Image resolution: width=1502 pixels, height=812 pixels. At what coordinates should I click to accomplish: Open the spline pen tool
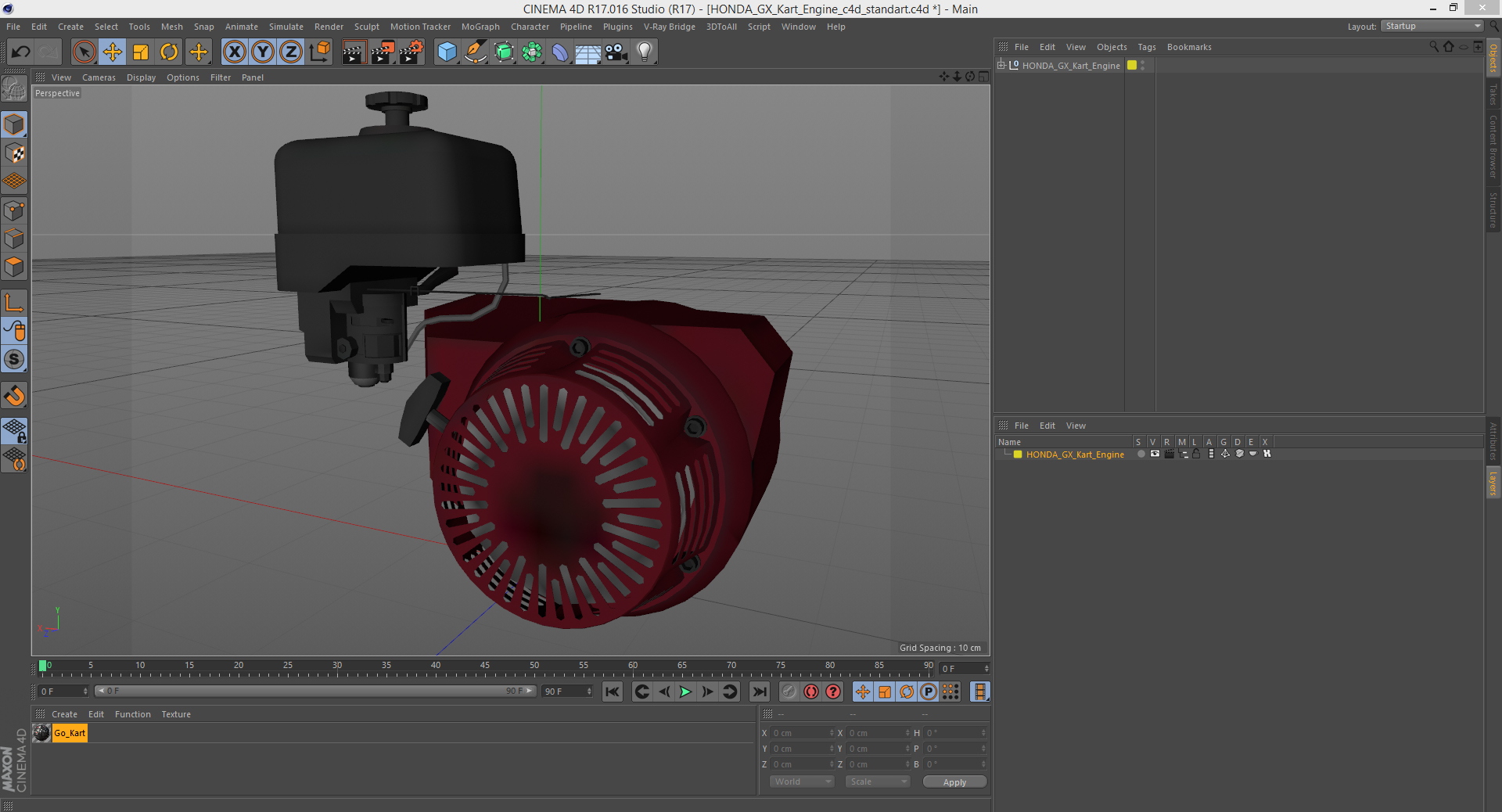pos(476,52)
